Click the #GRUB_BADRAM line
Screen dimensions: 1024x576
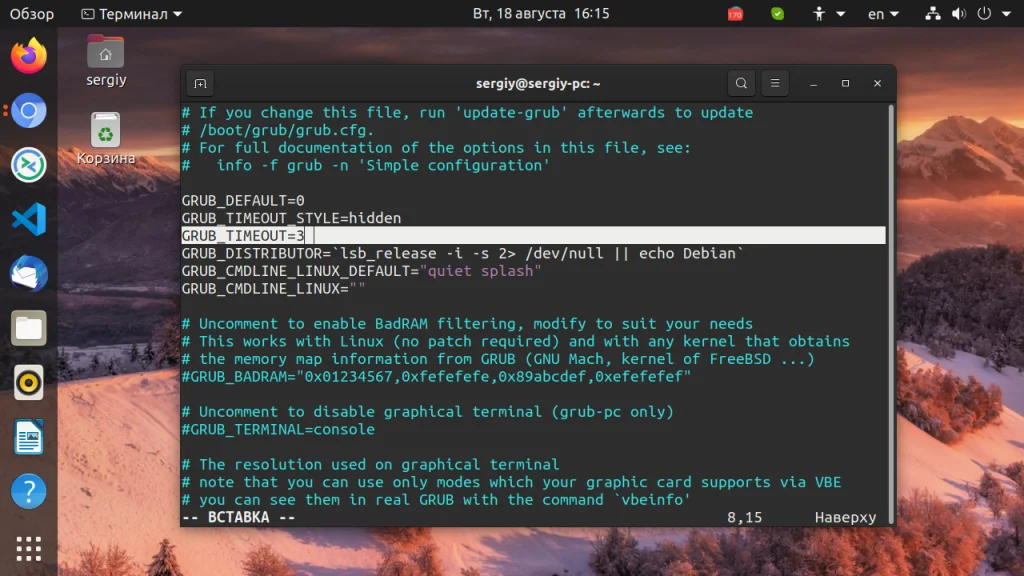[x=436, y=377]
